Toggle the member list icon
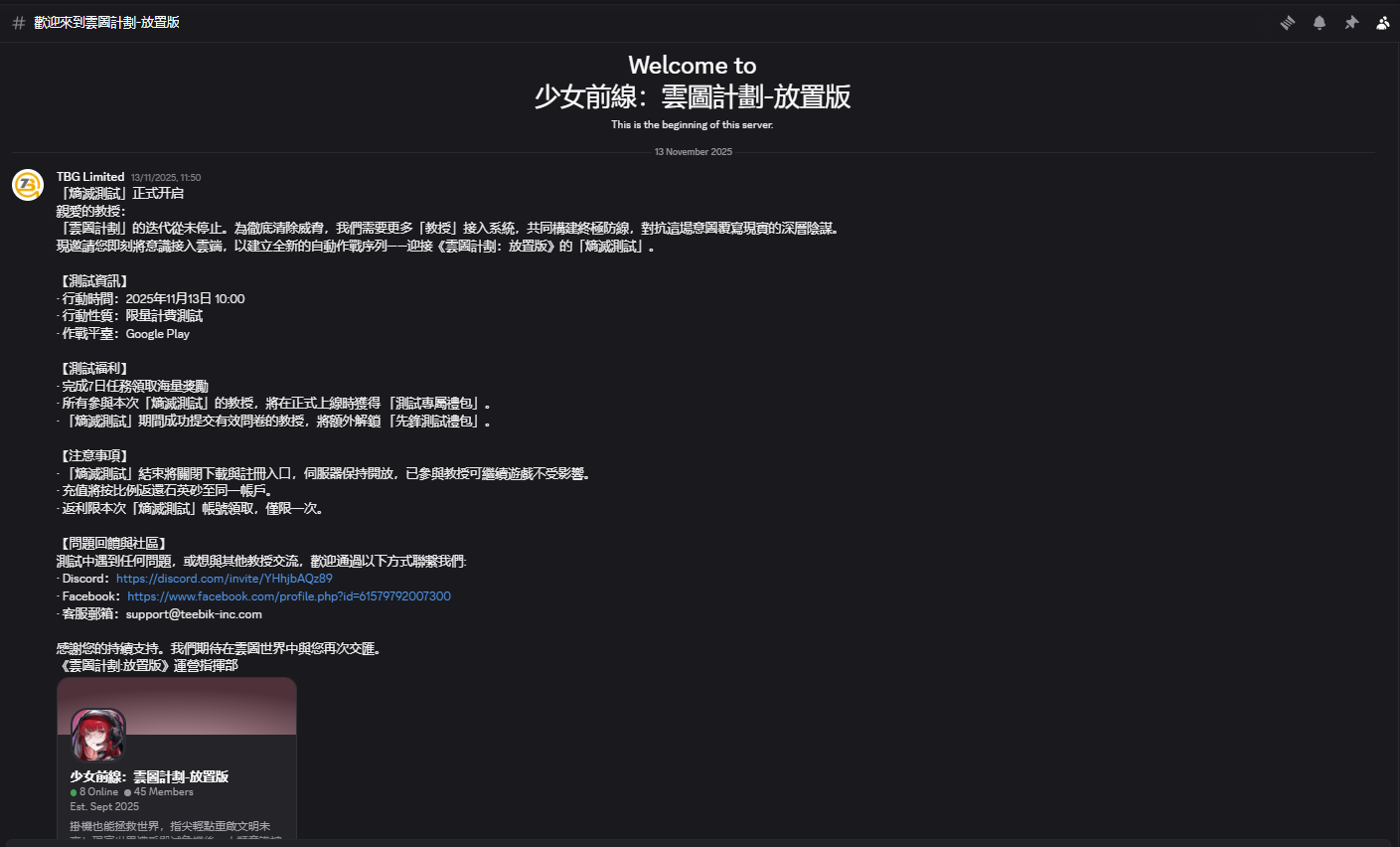Viewport: 1400px width, 847px height. (x=1383, y=22)
